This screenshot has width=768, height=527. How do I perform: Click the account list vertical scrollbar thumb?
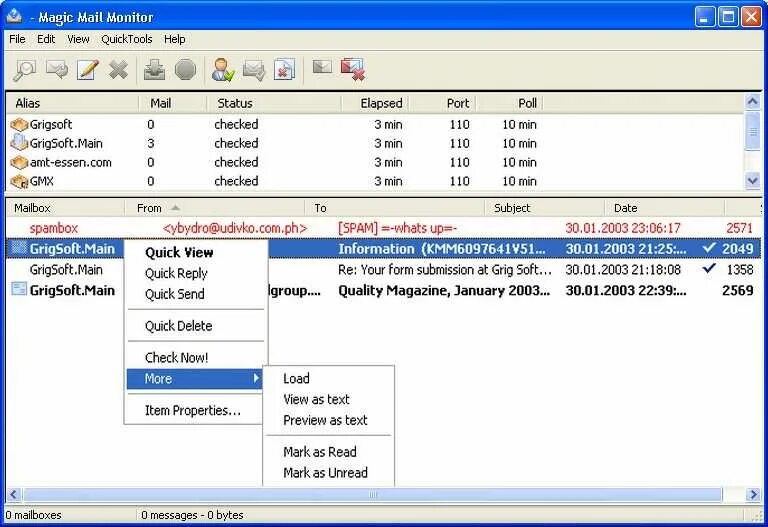(x=752, y=131)
